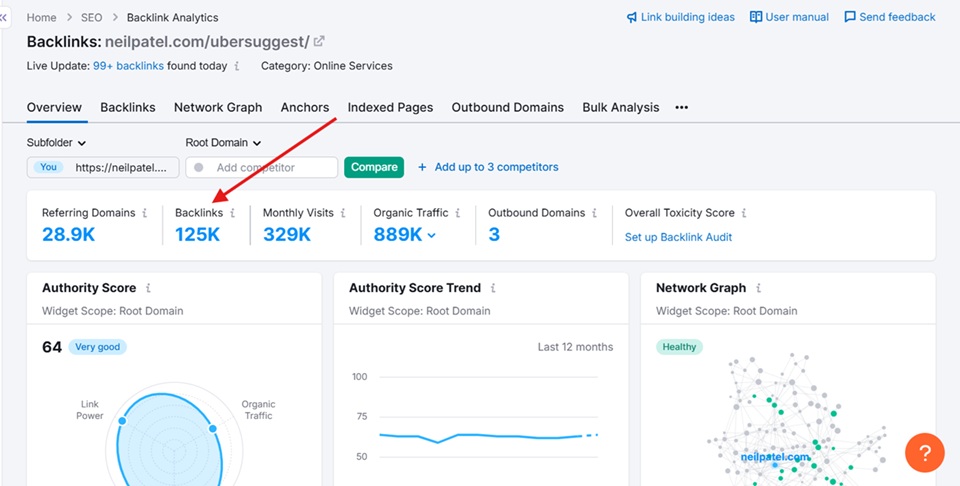Expand the Organic Traffic 889K chevron
This screenshot has width=960, height=486.
tap(432, 235)
